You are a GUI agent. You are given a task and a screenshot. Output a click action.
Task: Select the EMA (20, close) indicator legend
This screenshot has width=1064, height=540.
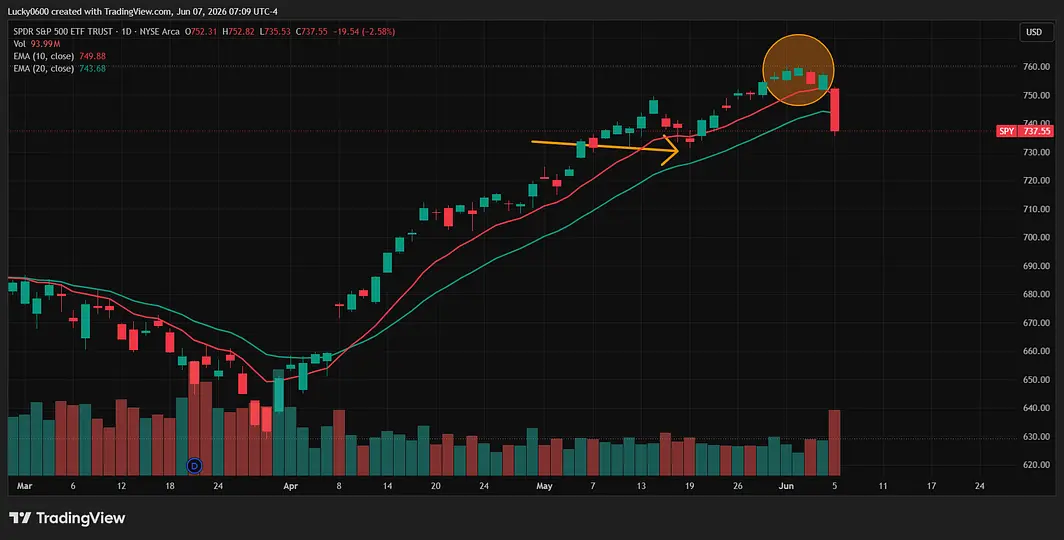click(60, 69)
